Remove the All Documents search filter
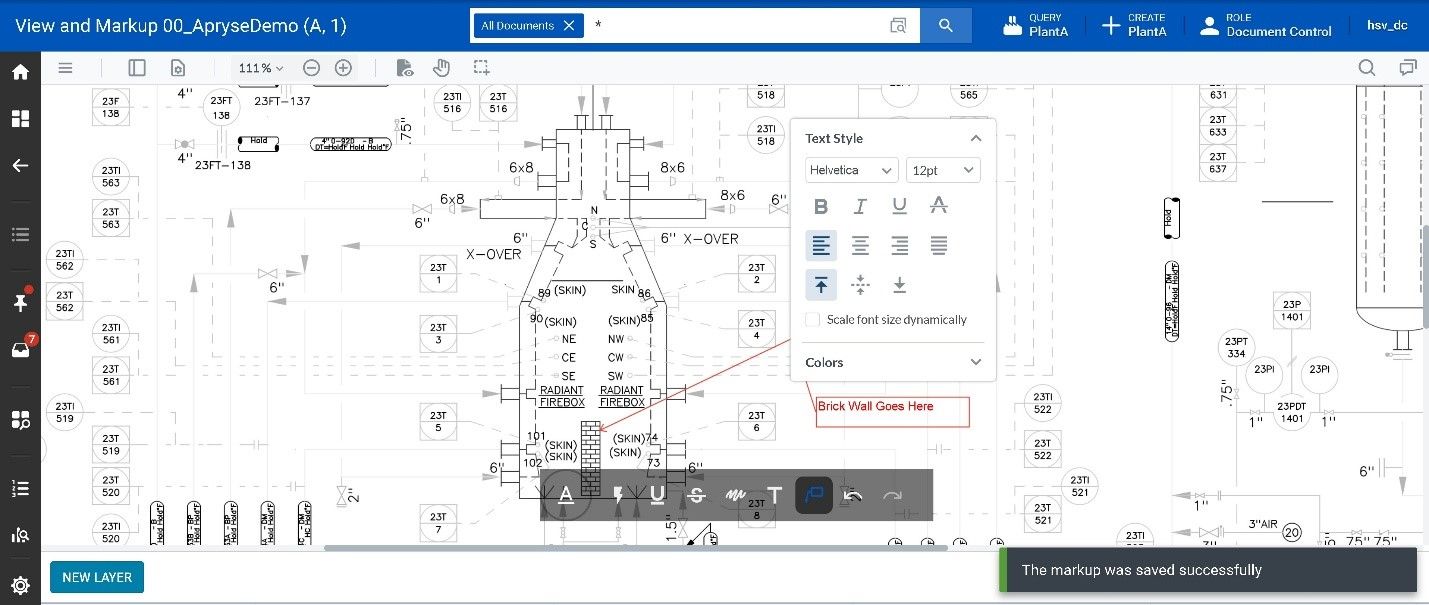The image size is (1429, 605). 568,26
